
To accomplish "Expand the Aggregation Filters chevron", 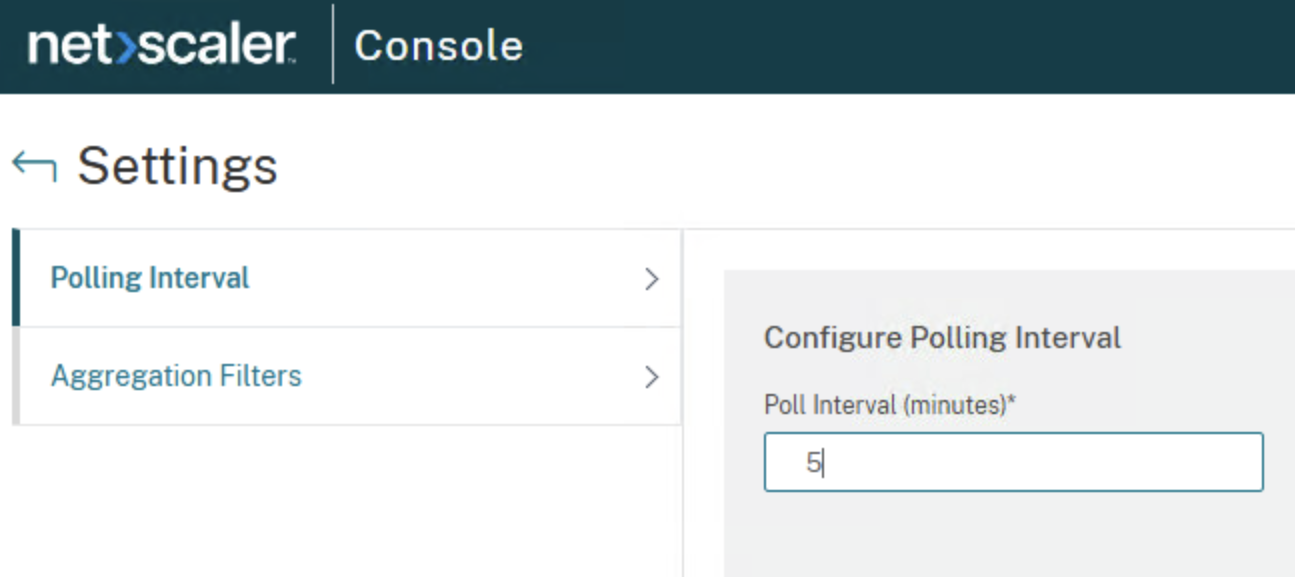I will 652,377.
